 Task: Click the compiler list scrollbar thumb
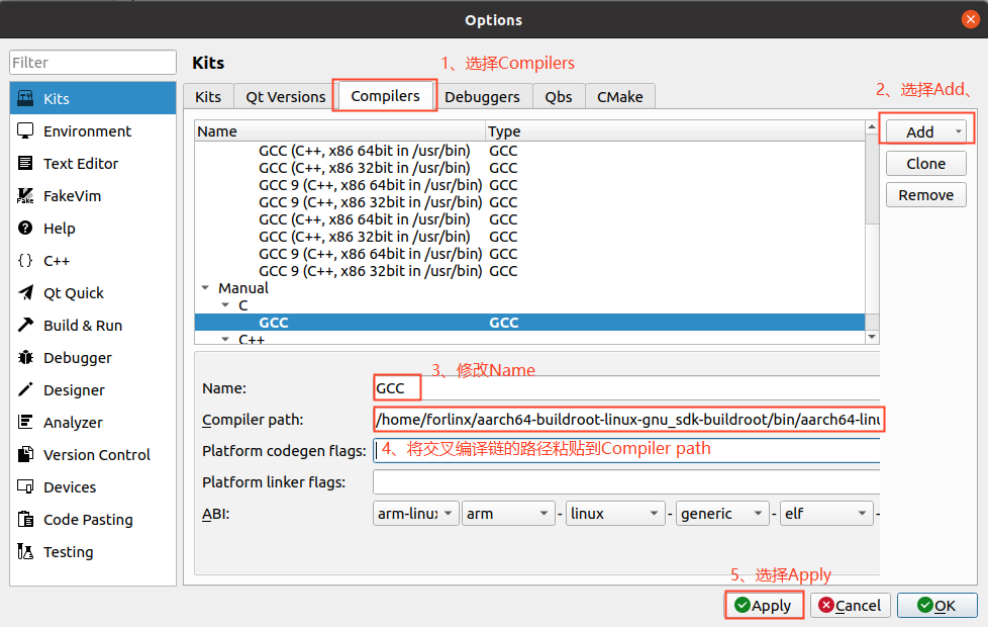tap(872, 178)
